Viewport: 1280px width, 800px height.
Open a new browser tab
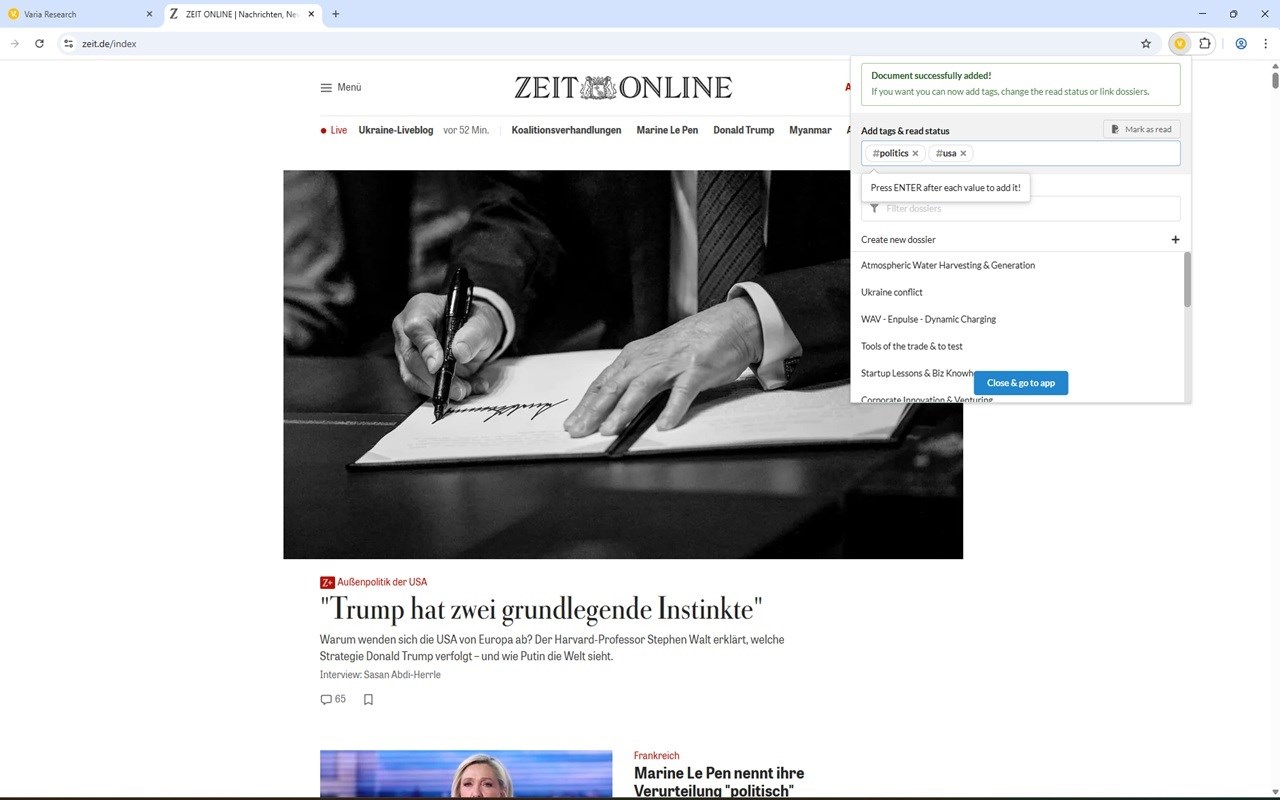coord(335,14)
